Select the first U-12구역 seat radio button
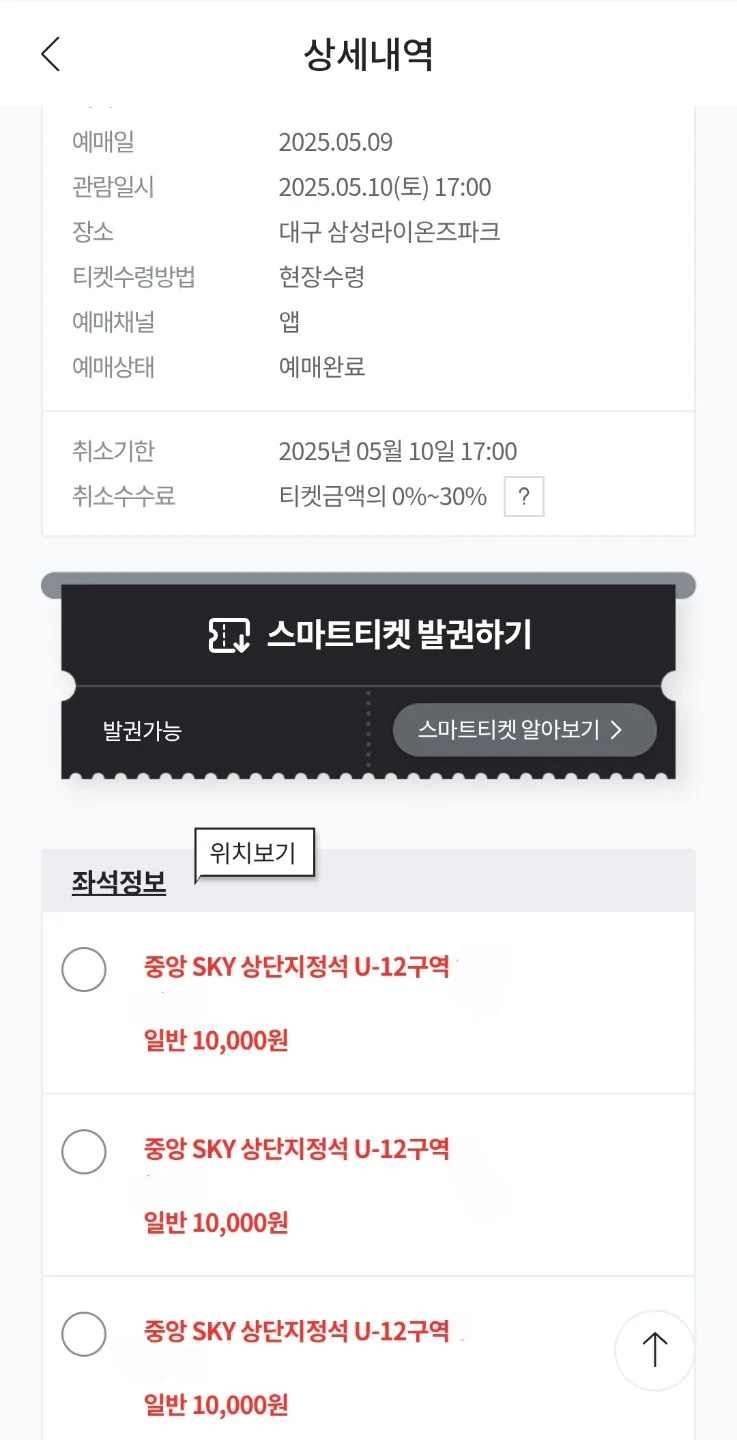This screenshot has height=1440, width=737. coord(84,969)
